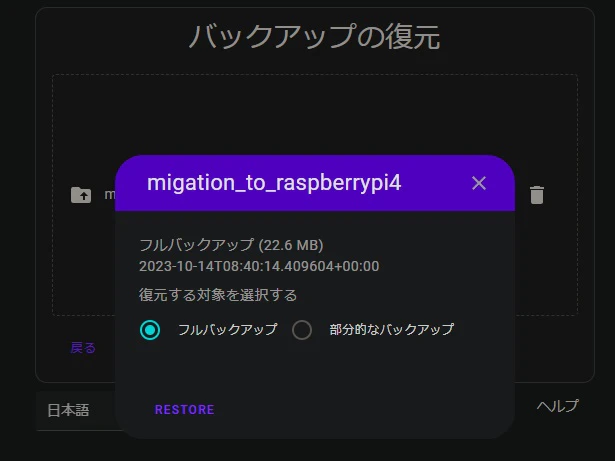The image size is (615, 461).
Task: Select the フルバックアップ radio option
Action: [150, 330]
